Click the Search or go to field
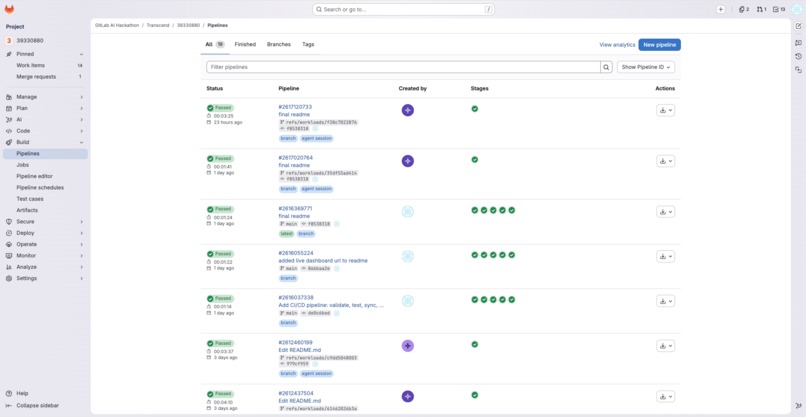806x417 pixels. pos(404,9)
